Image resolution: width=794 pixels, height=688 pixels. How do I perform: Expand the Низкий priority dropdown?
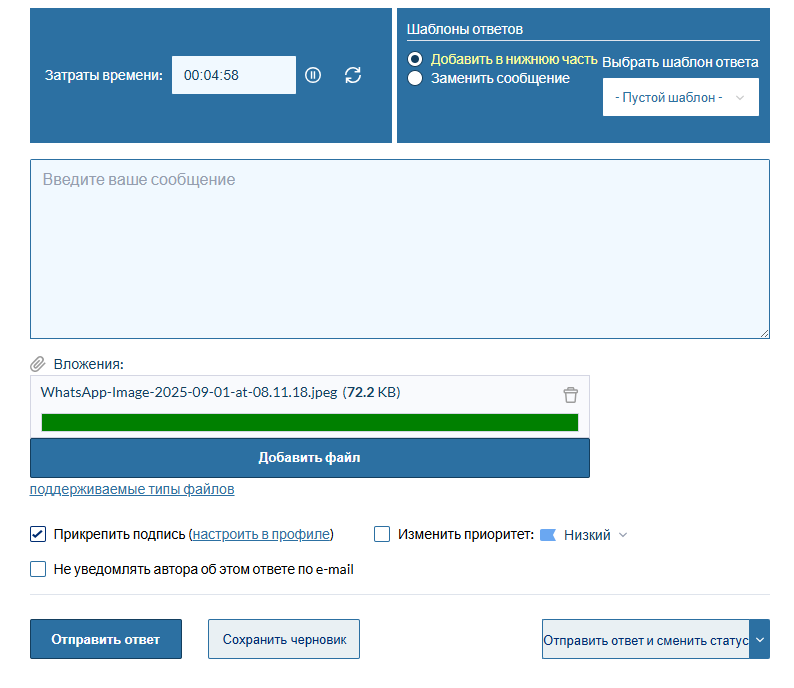tap(596, 535)
